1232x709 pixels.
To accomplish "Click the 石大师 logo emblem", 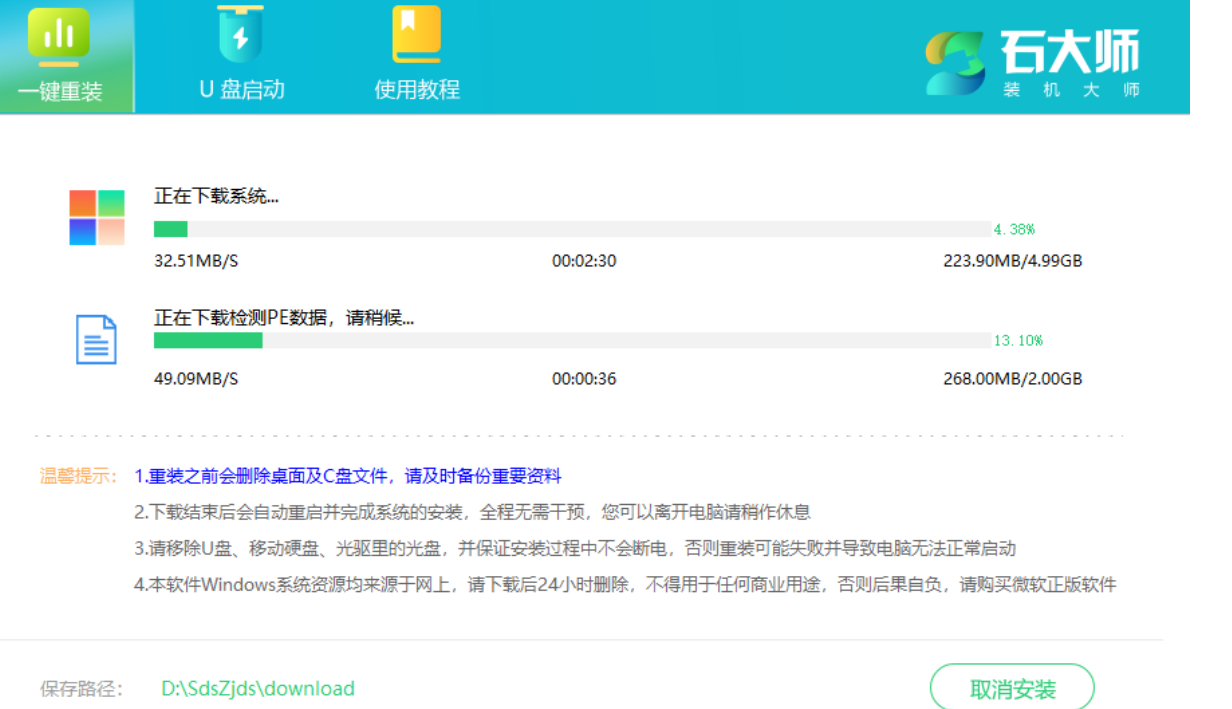I will tap(954, 60).
